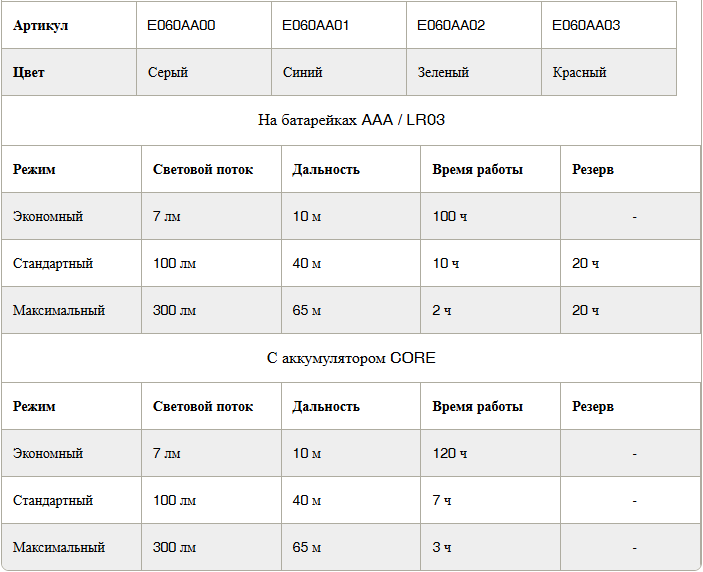Click the Зеленый color cell
The height and width of the screenshot is (572, 703).
coord(473,72)
